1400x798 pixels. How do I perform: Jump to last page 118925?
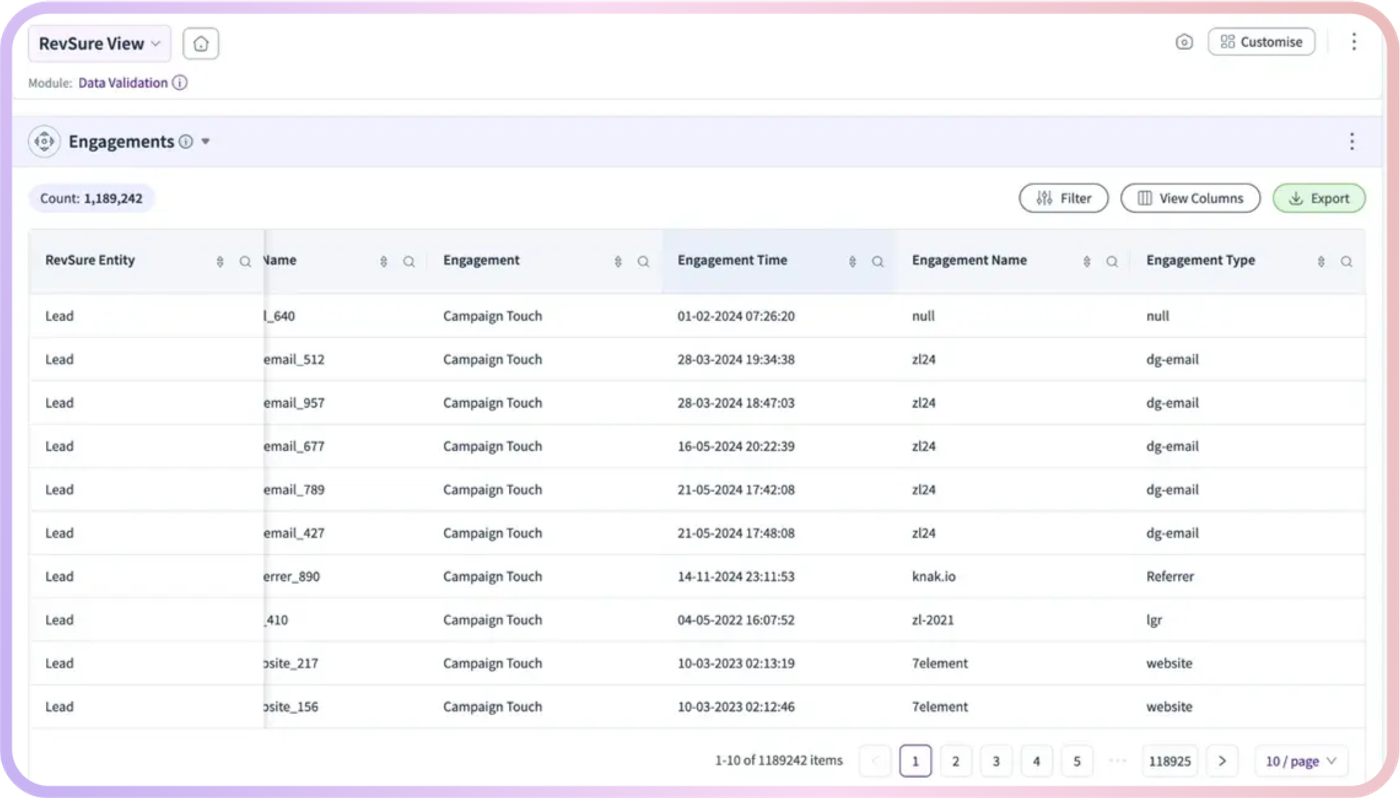click(x=1169, y=761)
